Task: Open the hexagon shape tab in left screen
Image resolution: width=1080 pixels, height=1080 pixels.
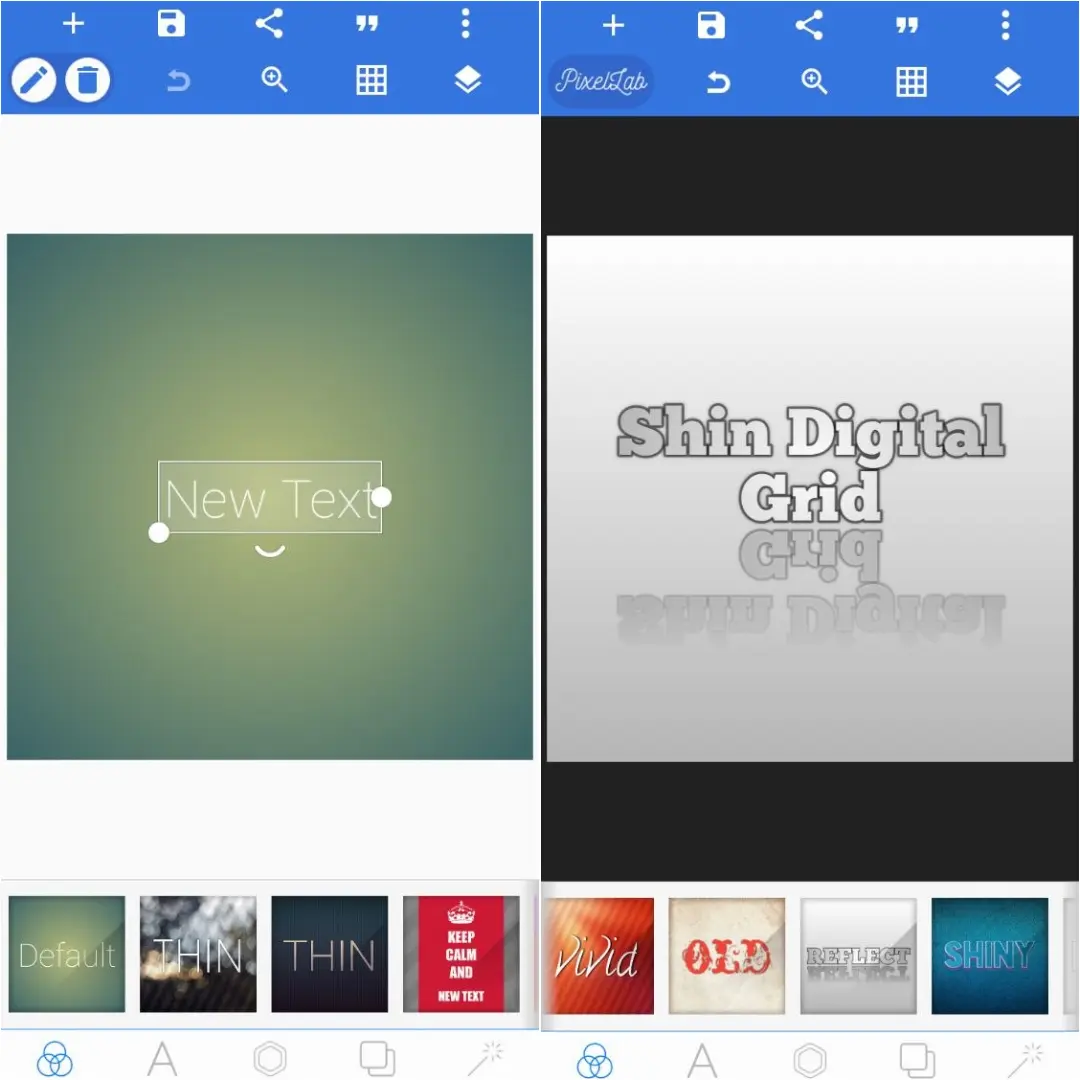Action: 270,1059
